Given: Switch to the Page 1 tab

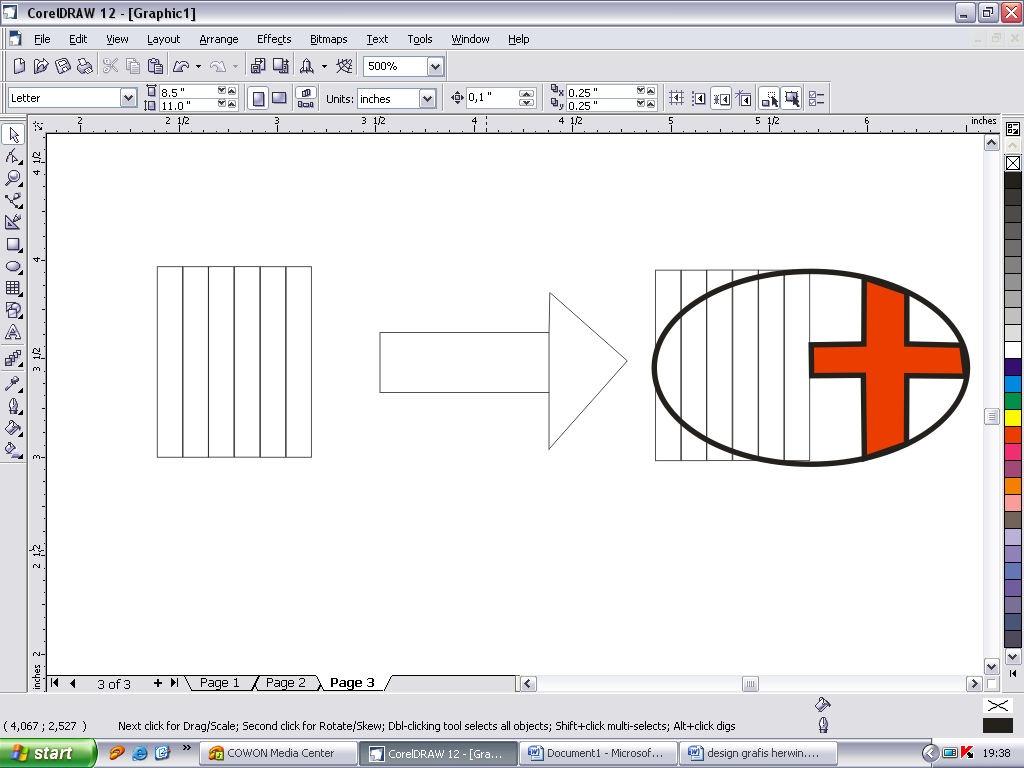Looking at the screenshot, I should pos(219,682).
